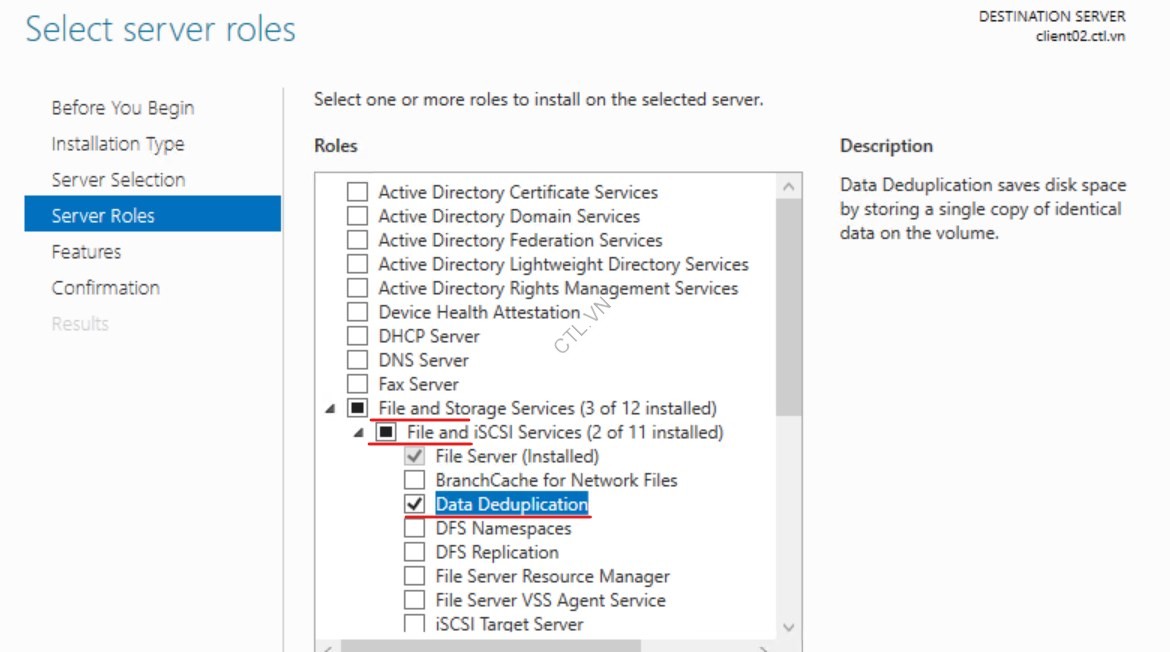Select the Fax Server role checkbox

coord(356,384)
